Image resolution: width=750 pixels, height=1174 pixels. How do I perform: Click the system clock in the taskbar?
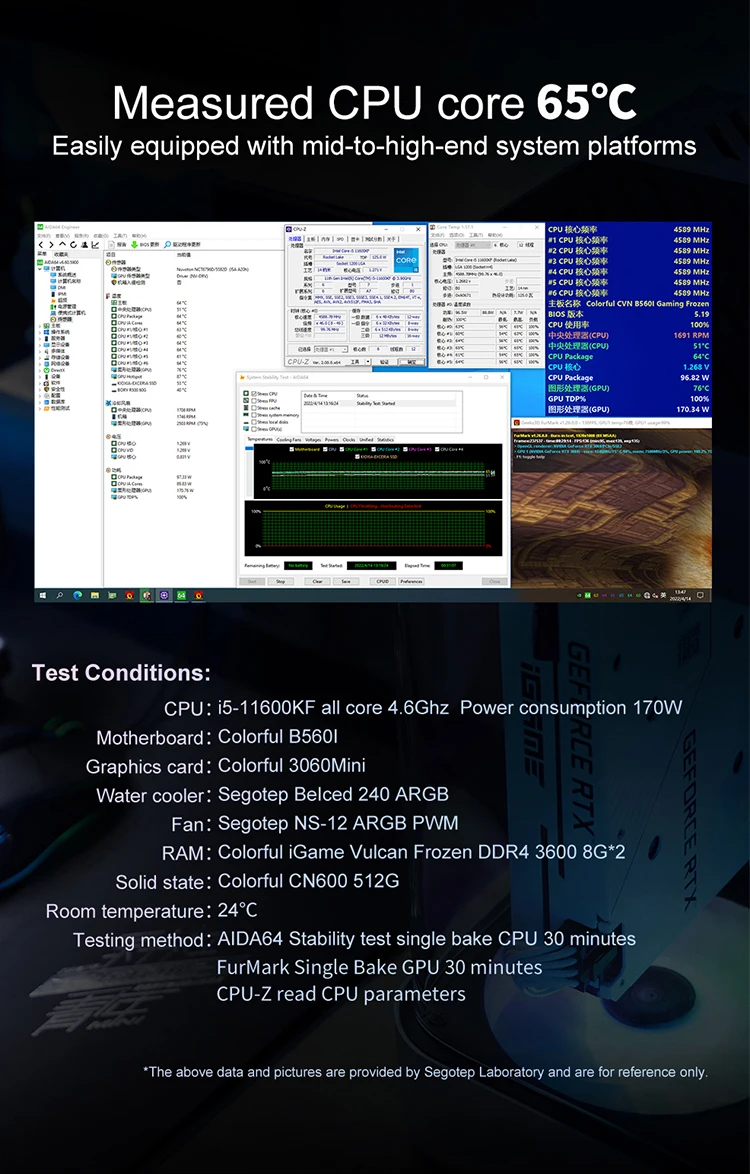coord(682,596)
